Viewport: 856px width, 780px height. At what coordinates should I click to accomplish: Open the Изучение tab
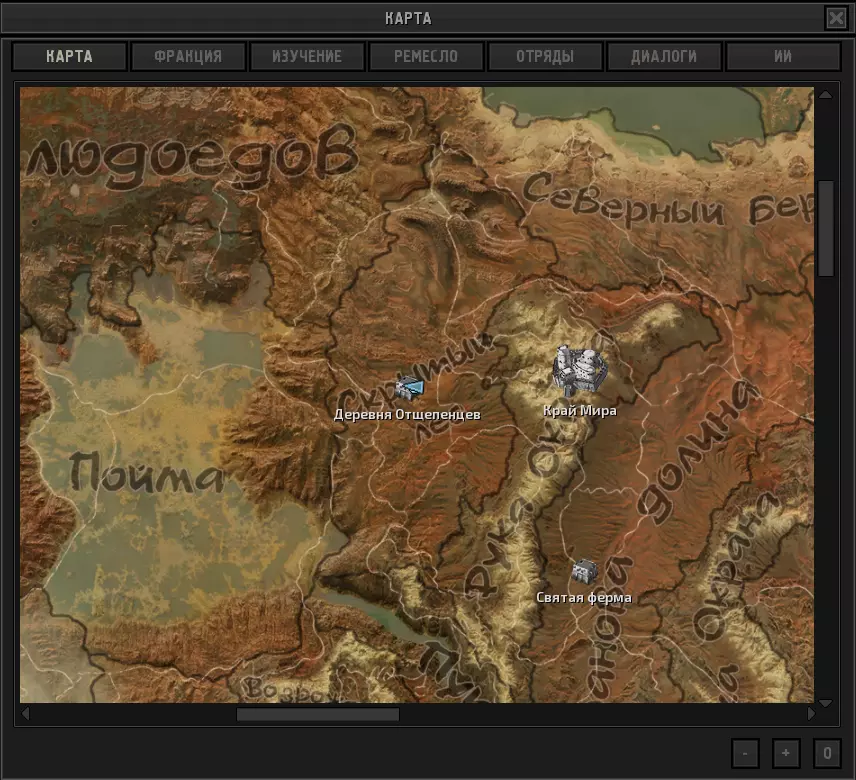tap(307, 56)
